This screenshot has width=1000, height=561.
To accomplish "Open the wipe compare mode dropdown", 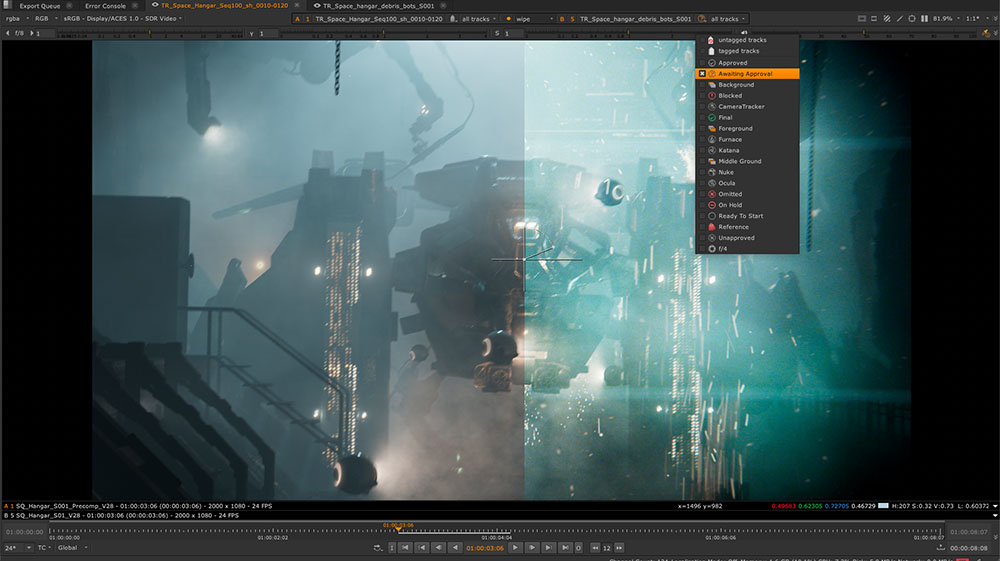I will pyautogui.click(x=532, y=19).
